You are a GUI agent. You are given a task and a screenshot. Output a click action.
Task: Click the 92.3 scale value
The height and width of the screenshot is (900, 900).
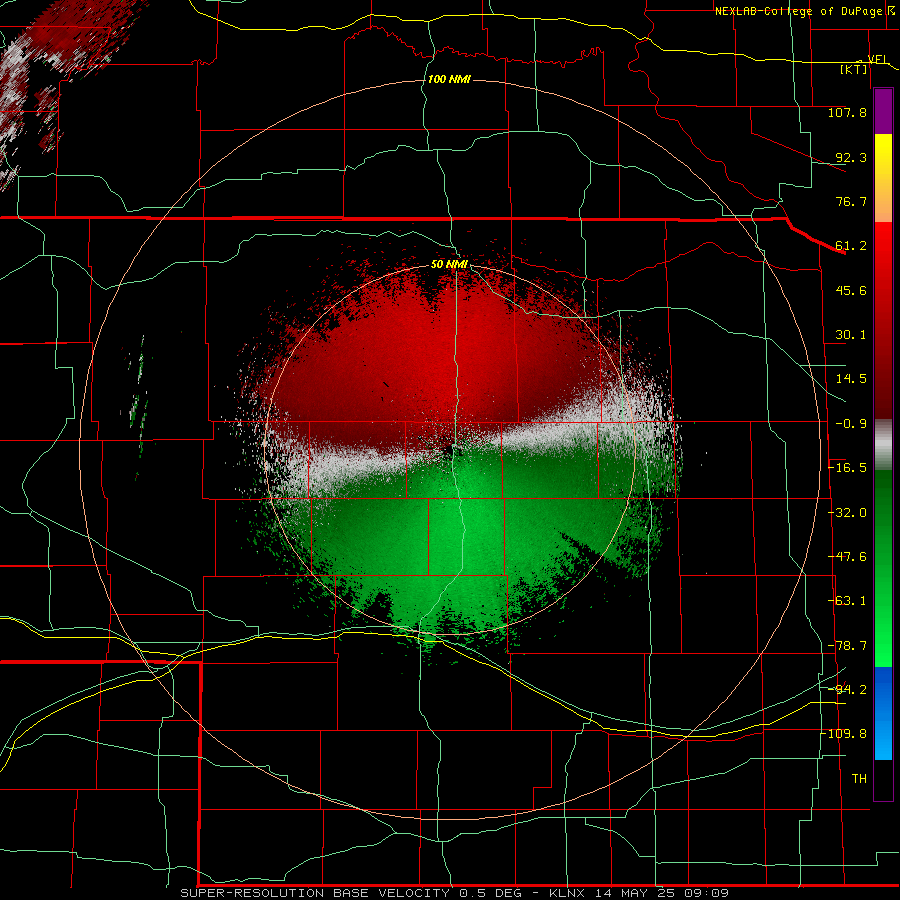pyautogui.click(x=851, y=157)
